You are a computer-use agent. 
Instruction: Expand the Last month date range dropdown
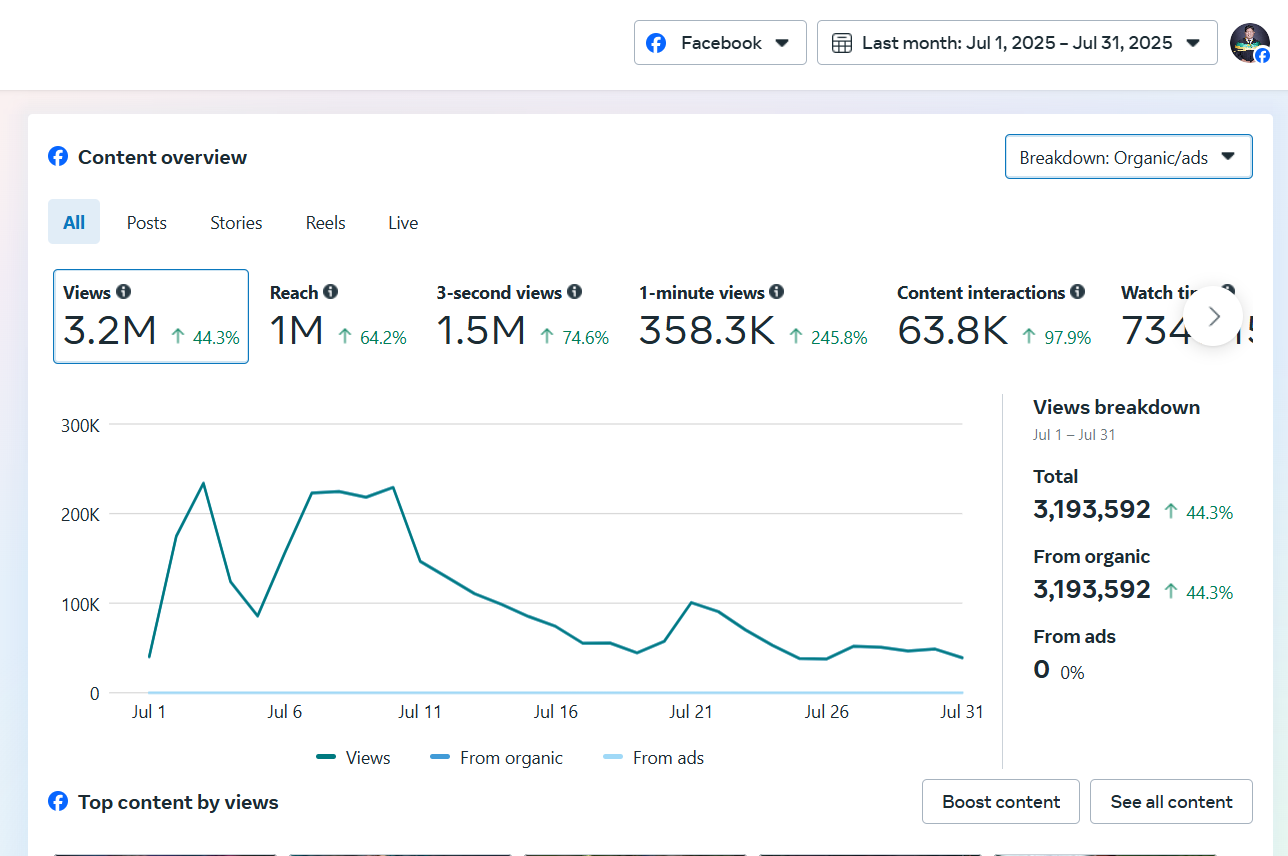tap(1017, 43)
